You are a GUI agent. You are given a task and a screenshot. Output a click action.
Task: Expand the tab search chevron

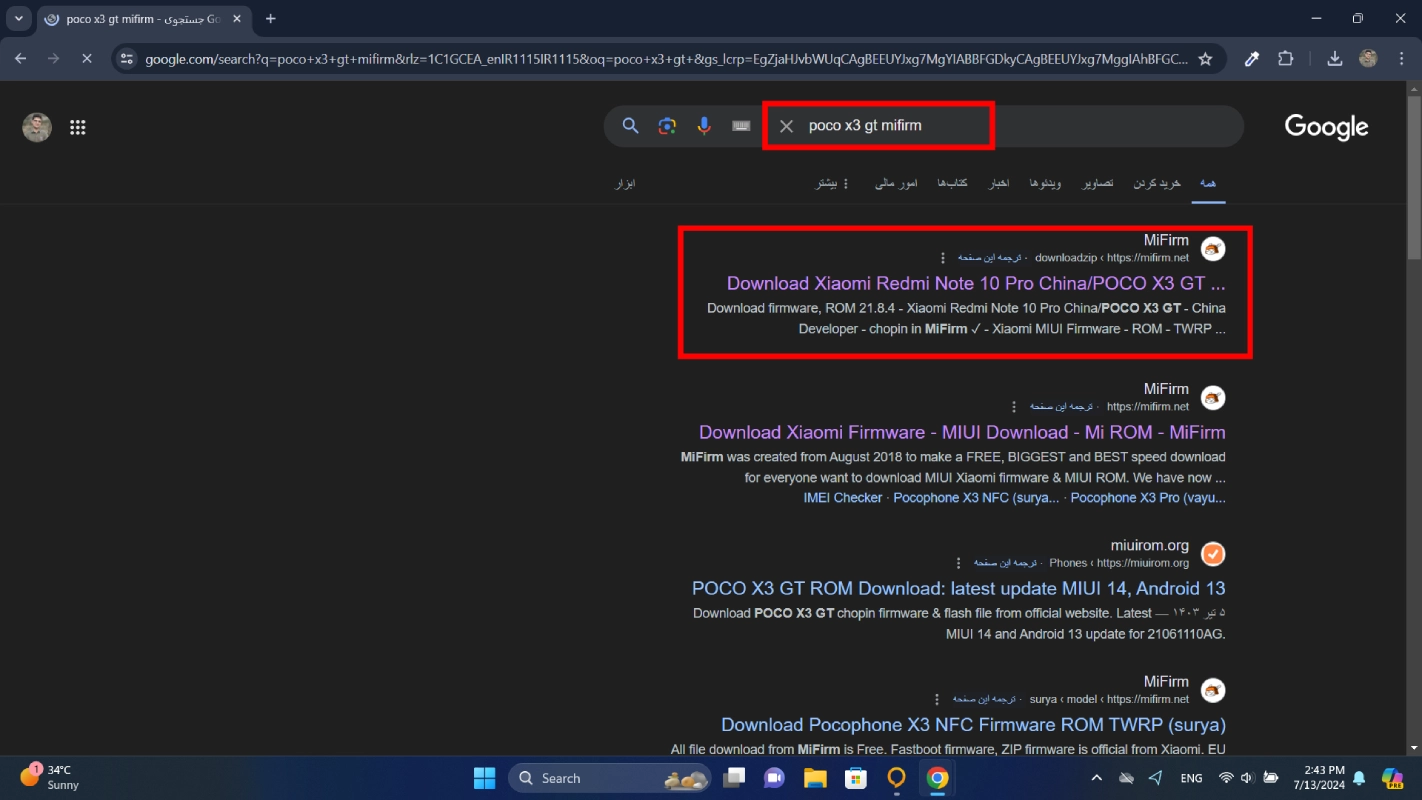(x=18, y=19)
